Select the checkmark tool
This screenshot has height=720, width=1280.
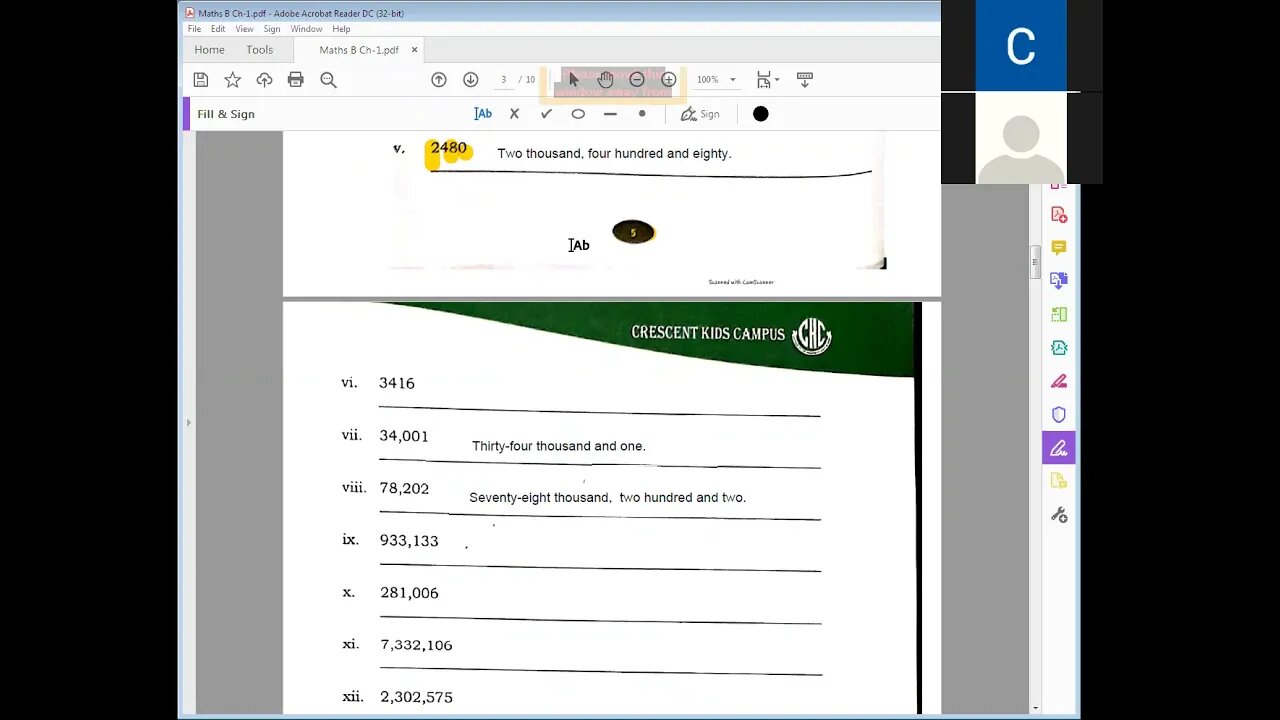click(x=546, y=114)
